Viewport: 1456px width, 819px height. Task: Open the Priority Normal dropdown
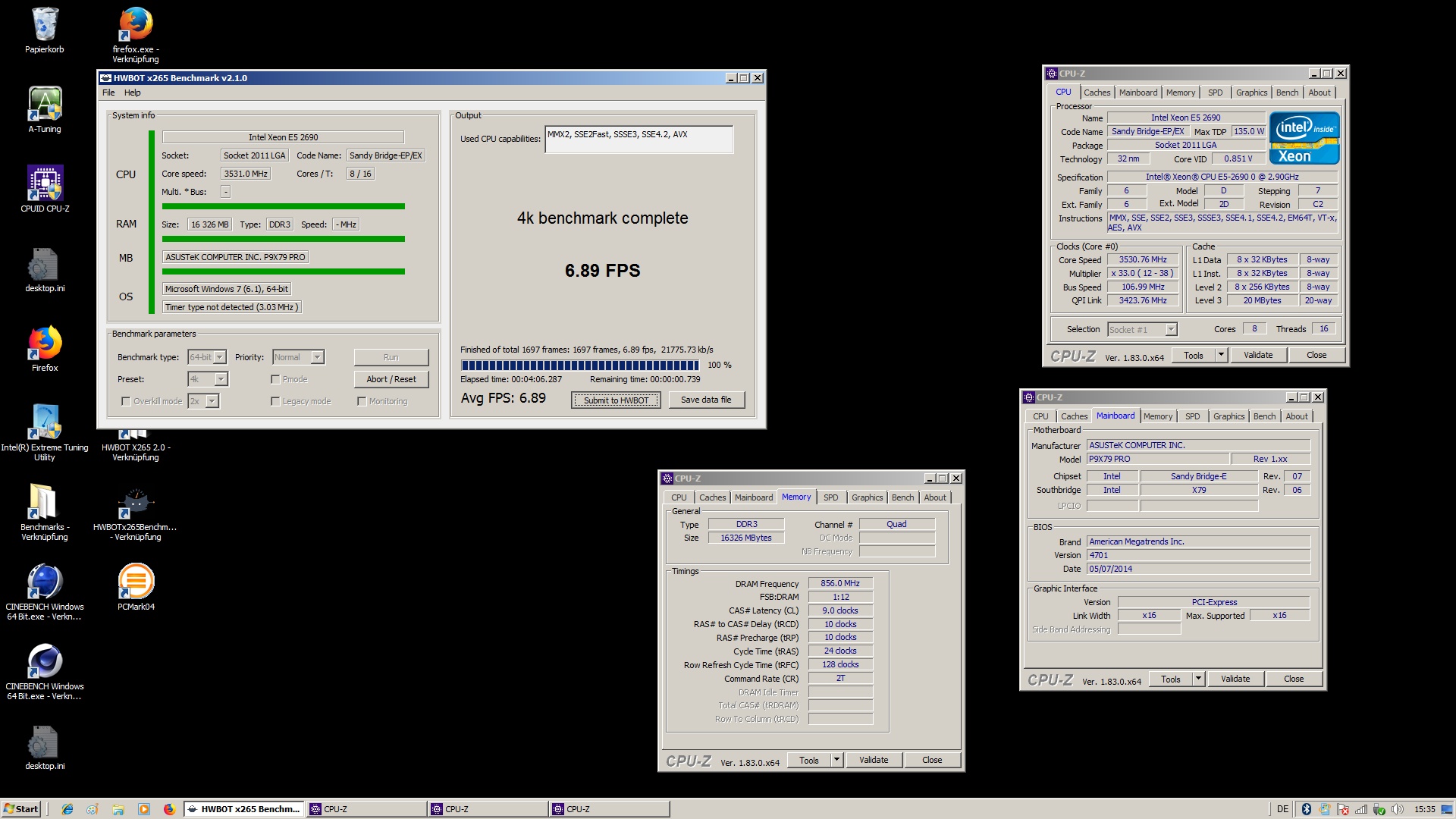point(299,357)
